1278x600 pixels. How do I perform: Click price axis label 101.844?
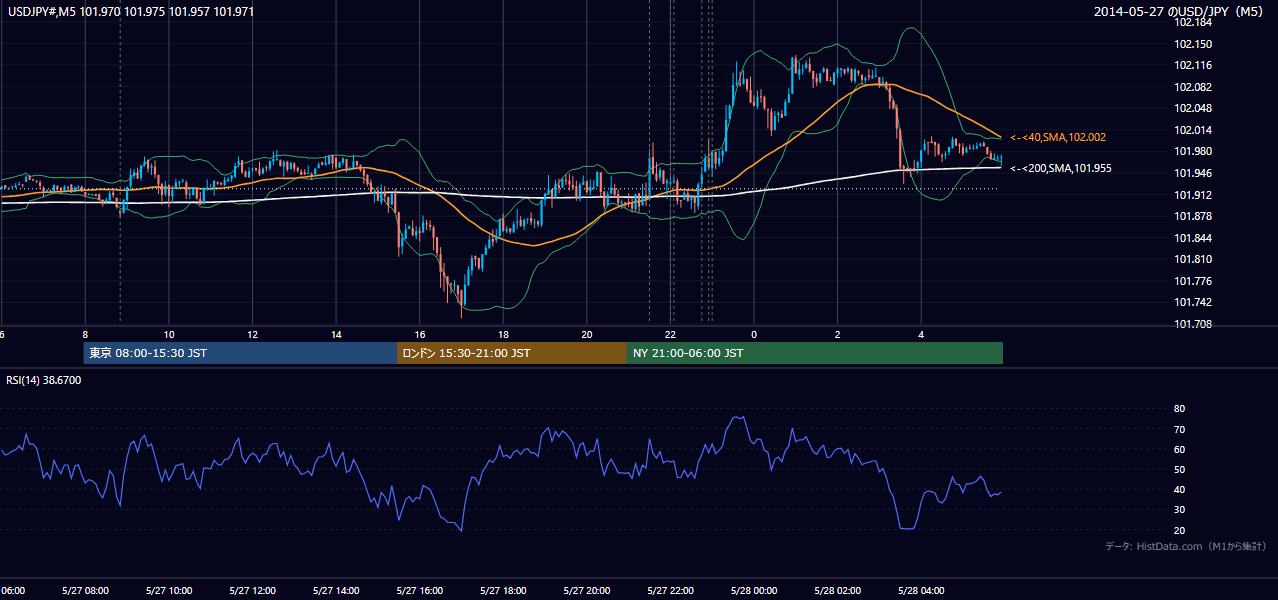(1194, 238)
